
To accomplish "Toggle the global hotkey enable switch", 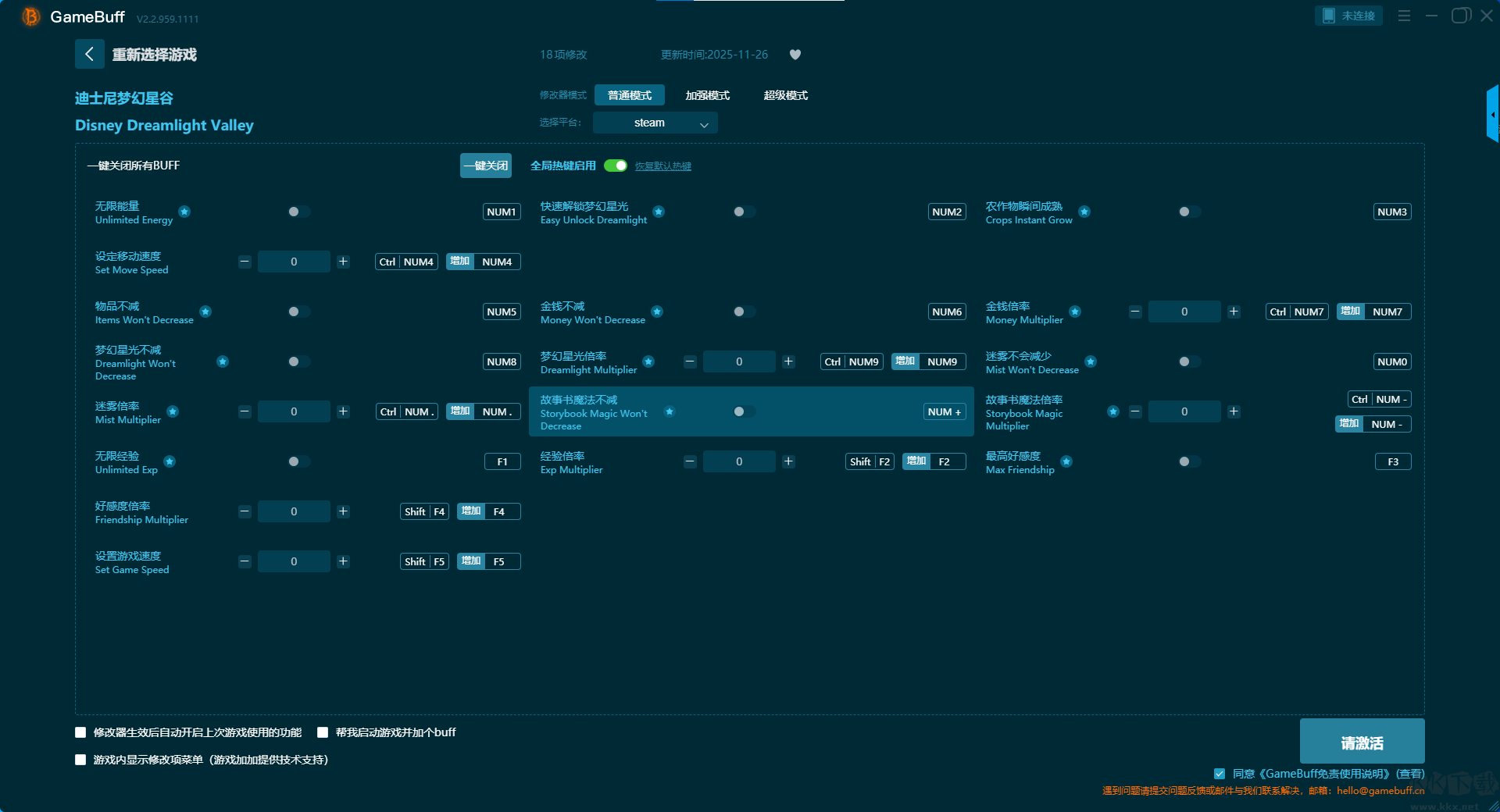I will [x=616, y=166].
